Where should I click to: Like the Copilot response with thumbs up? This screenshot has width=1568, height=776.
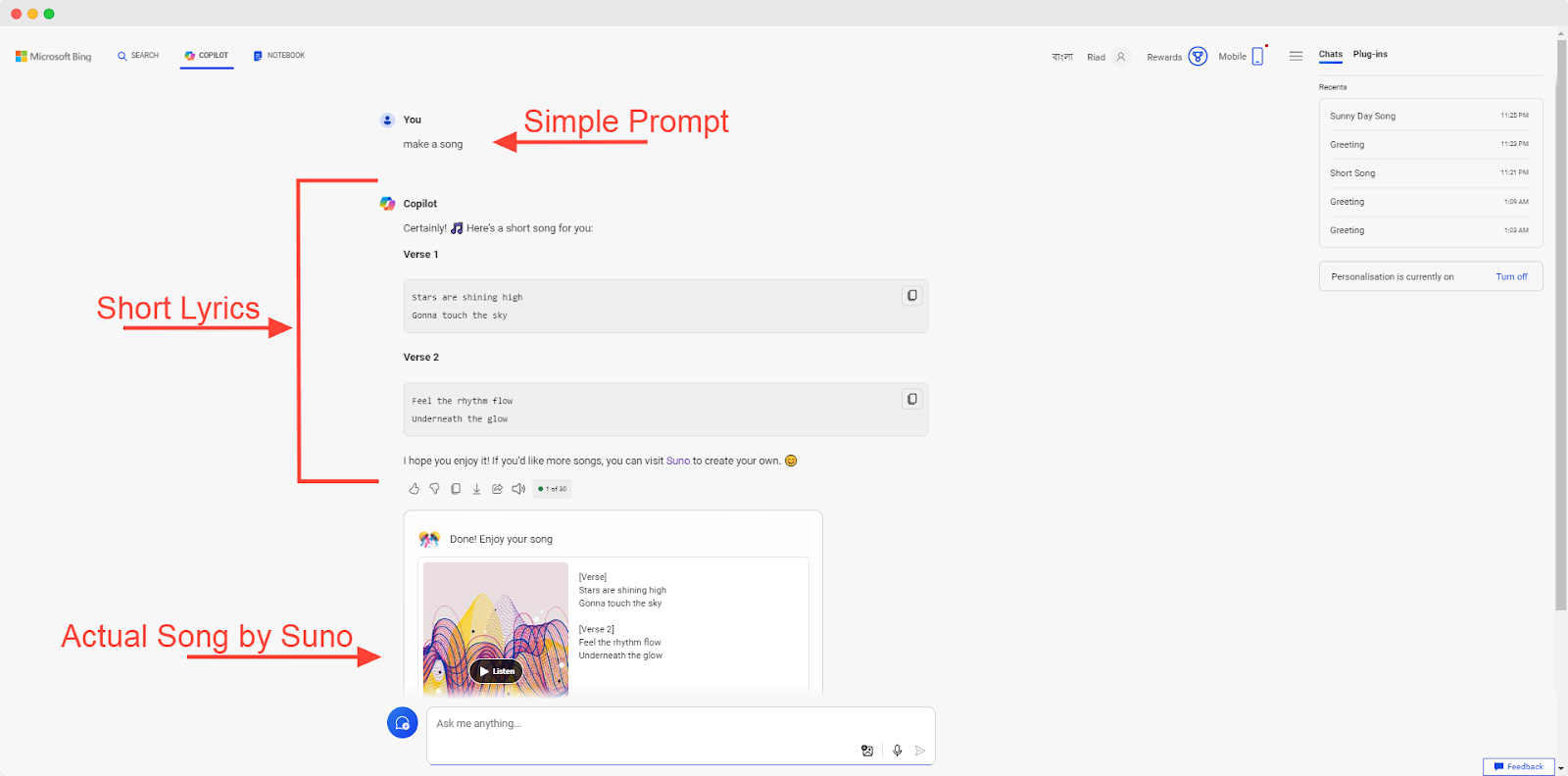click(414, 489)
